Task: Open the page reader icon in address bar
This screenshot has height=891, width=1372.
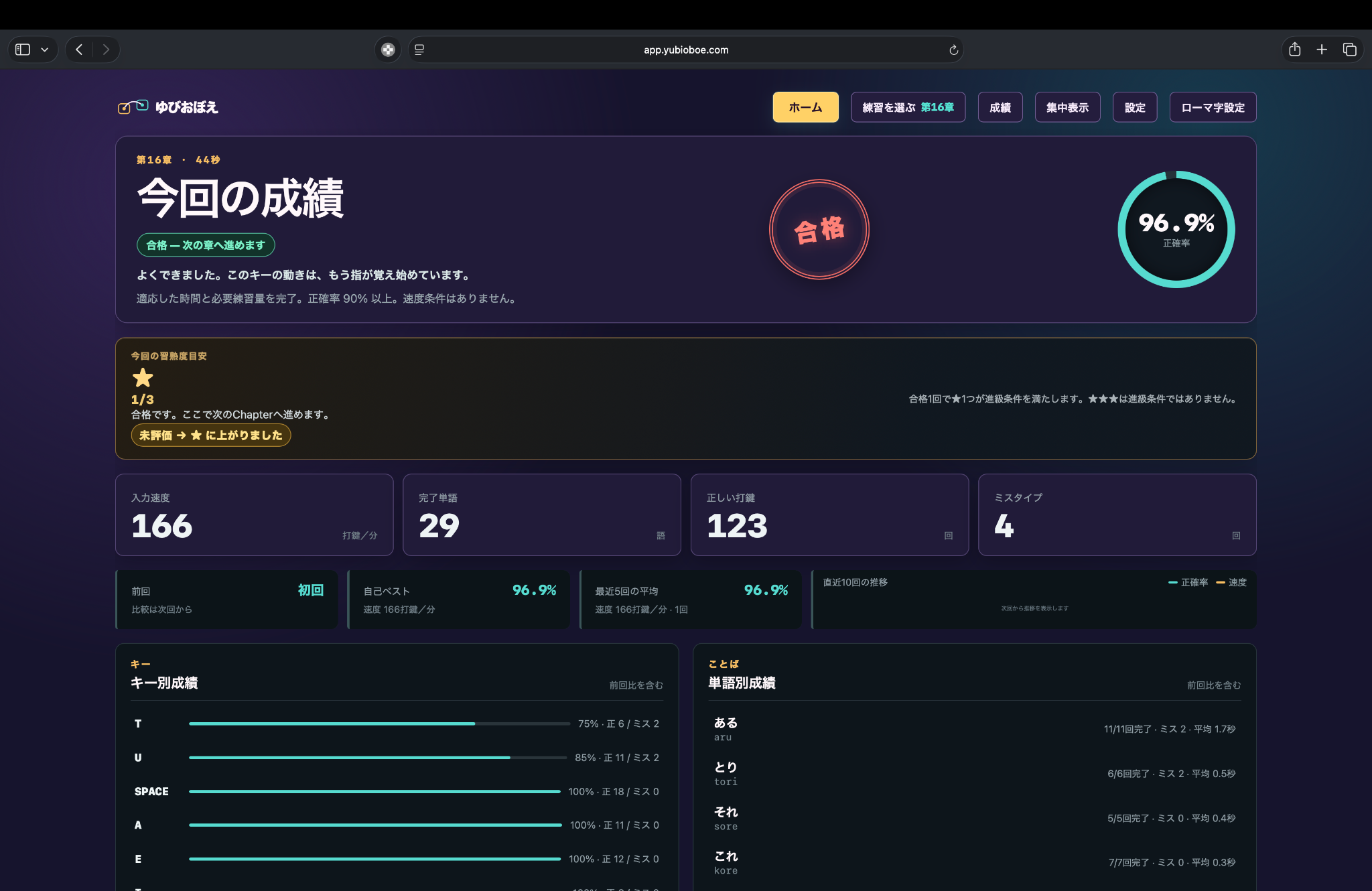Action: pos(419,50)
